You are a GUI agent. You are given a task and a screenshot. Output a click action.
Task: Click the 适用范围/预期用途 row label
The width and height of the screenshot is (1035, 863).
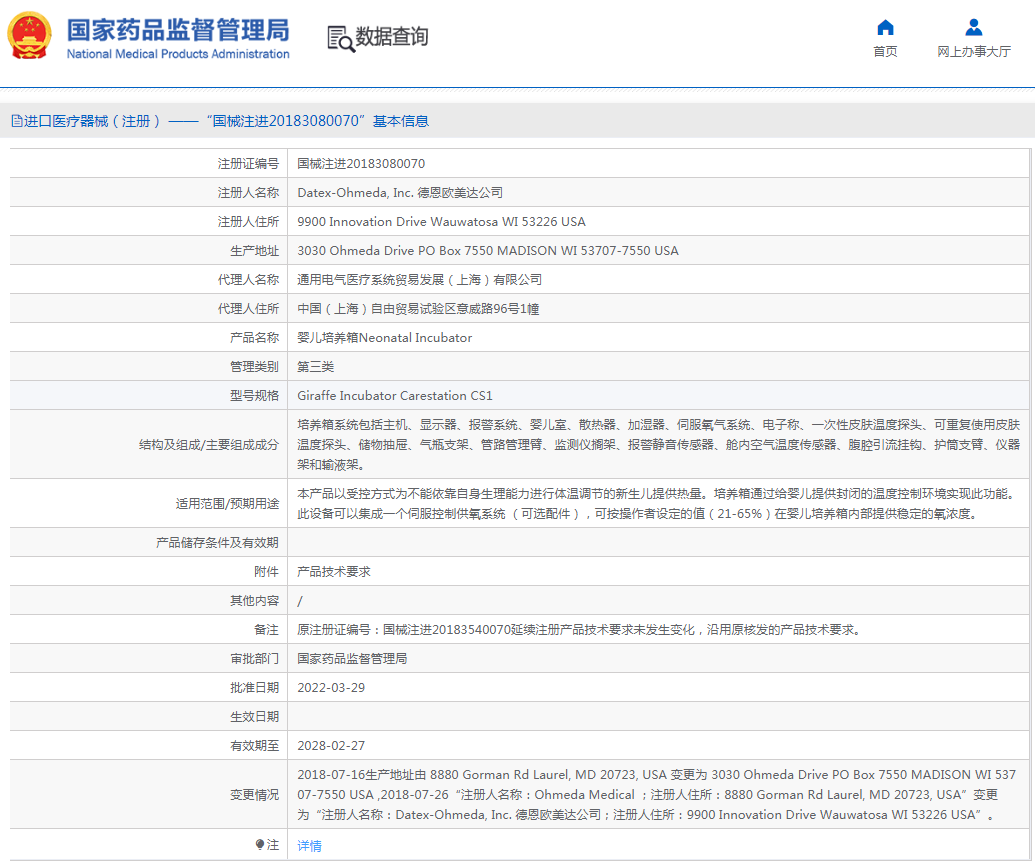coord(227,504)
